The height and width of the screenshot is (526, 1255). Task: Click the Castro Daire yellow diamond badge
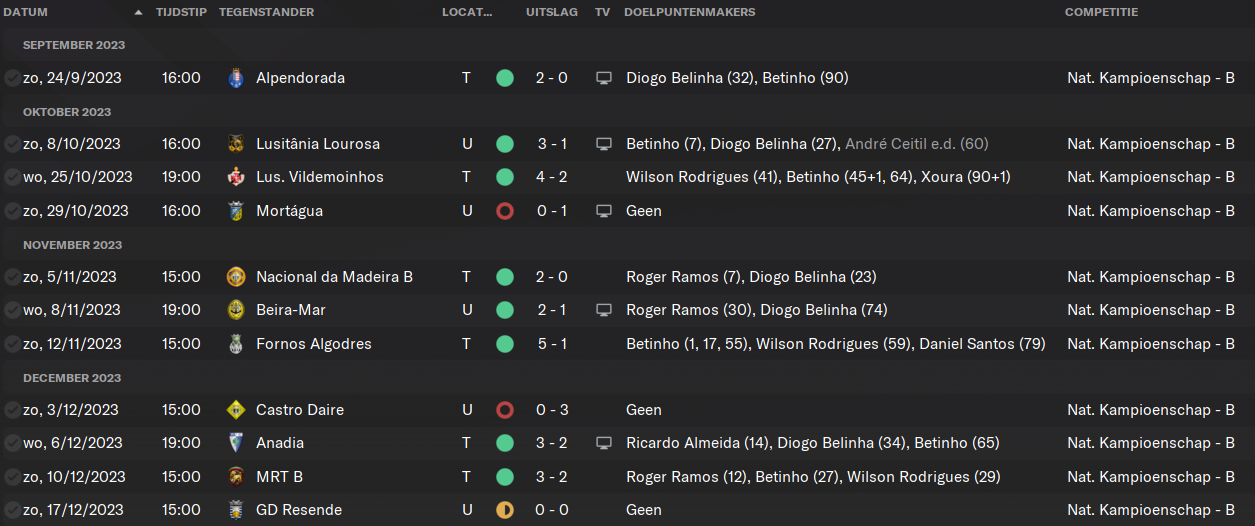click(x=236, y=410)
